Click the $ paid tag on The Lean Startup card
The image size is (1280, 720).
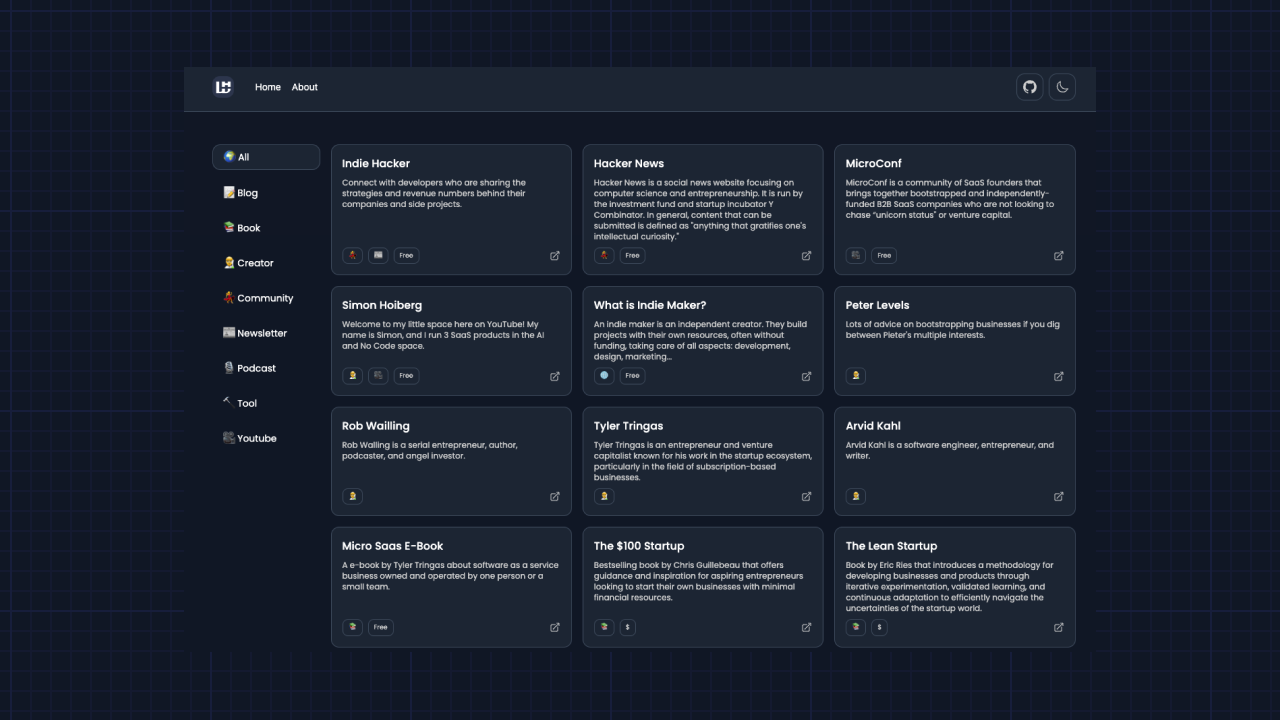tap(879, 628)
